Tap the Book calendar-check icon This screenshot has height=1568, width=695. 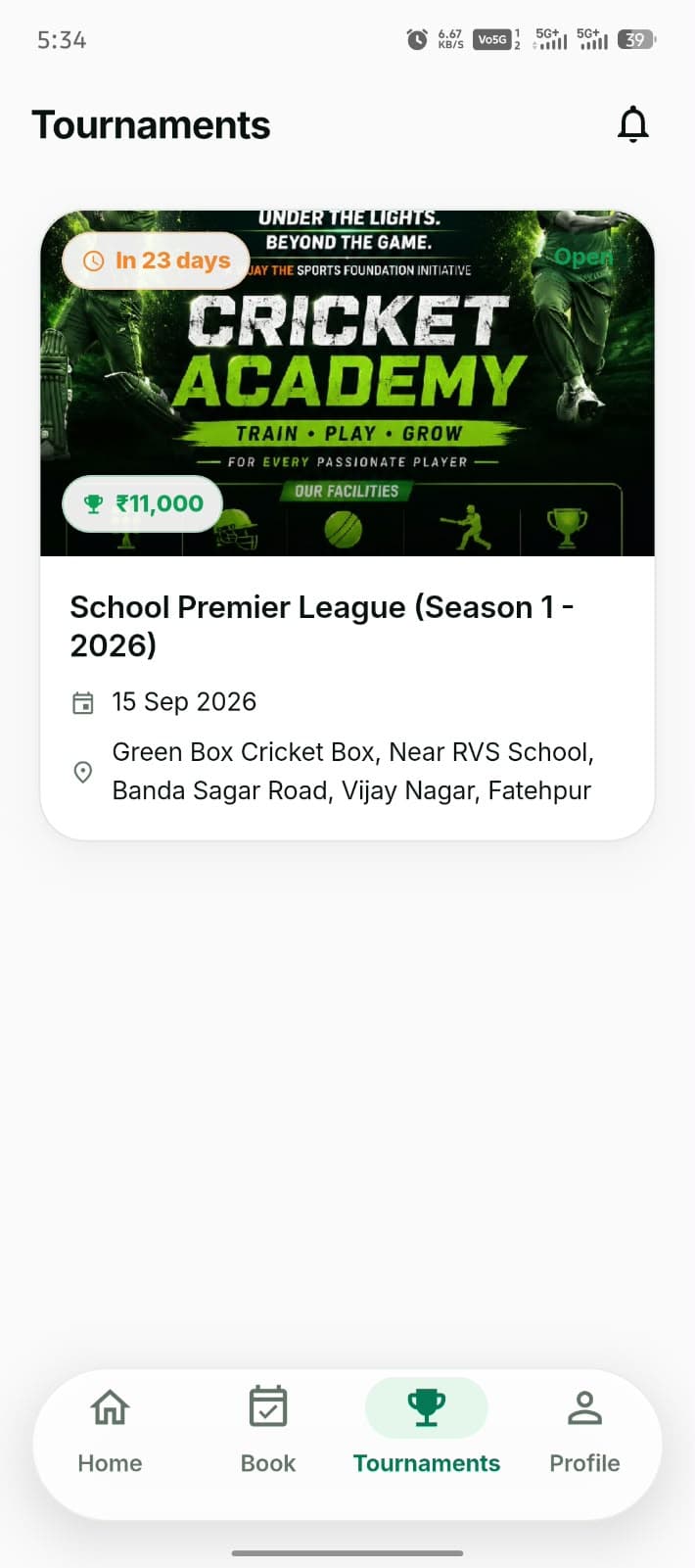[268, 1407]
